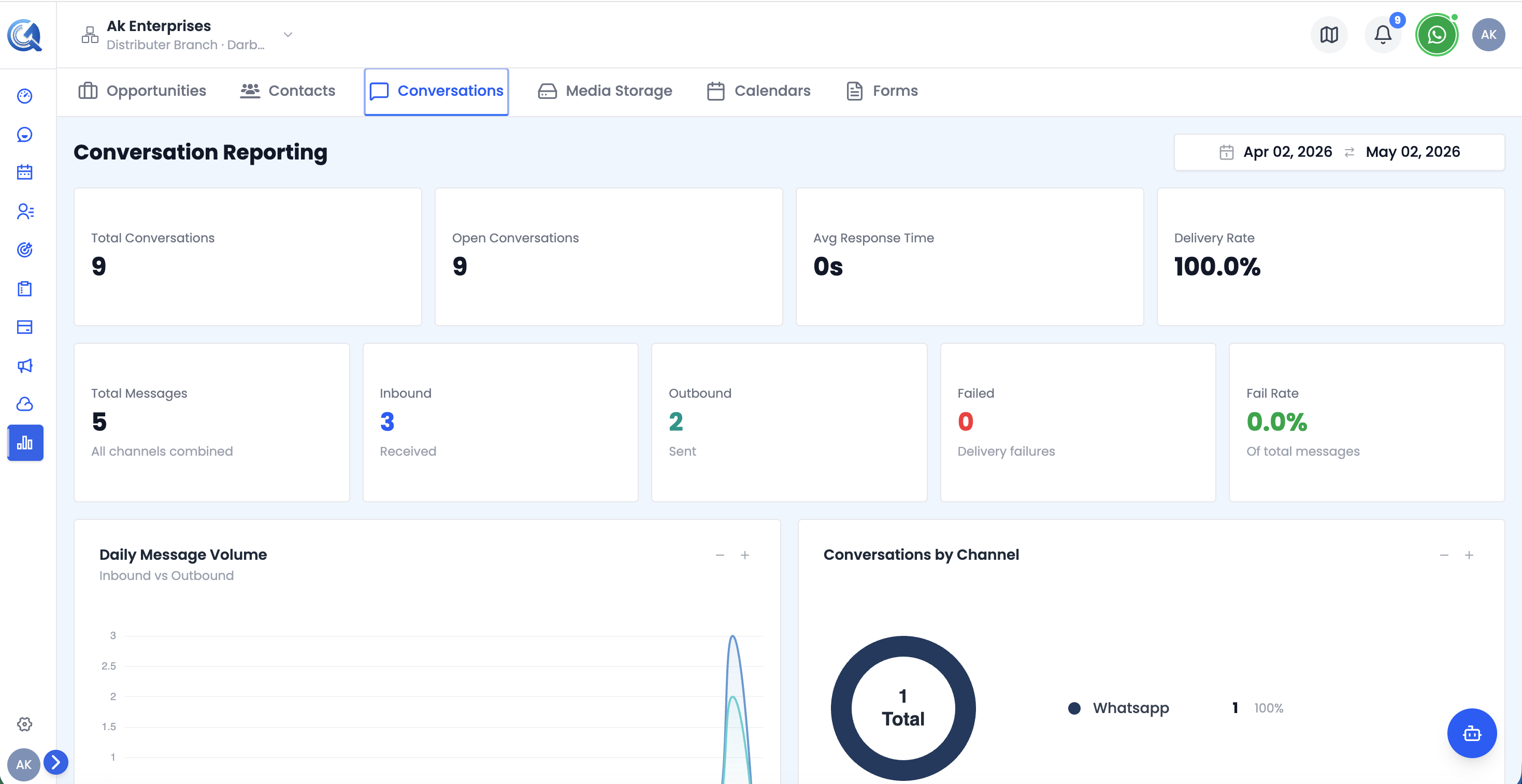Select the Conversations tab
Screen dimensions: 1522x784
coord(436,92)
